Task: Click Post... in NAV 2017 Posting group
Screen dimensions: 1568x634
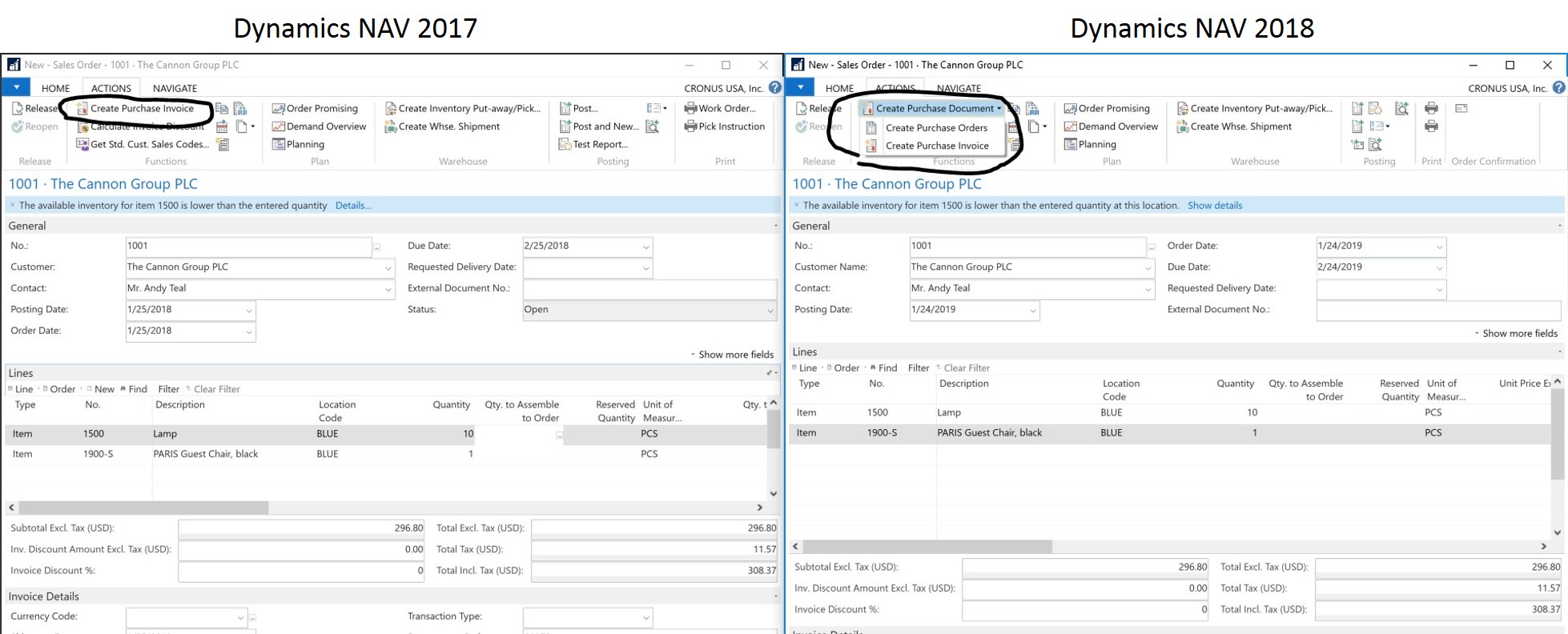Action: tap(578, 108)
